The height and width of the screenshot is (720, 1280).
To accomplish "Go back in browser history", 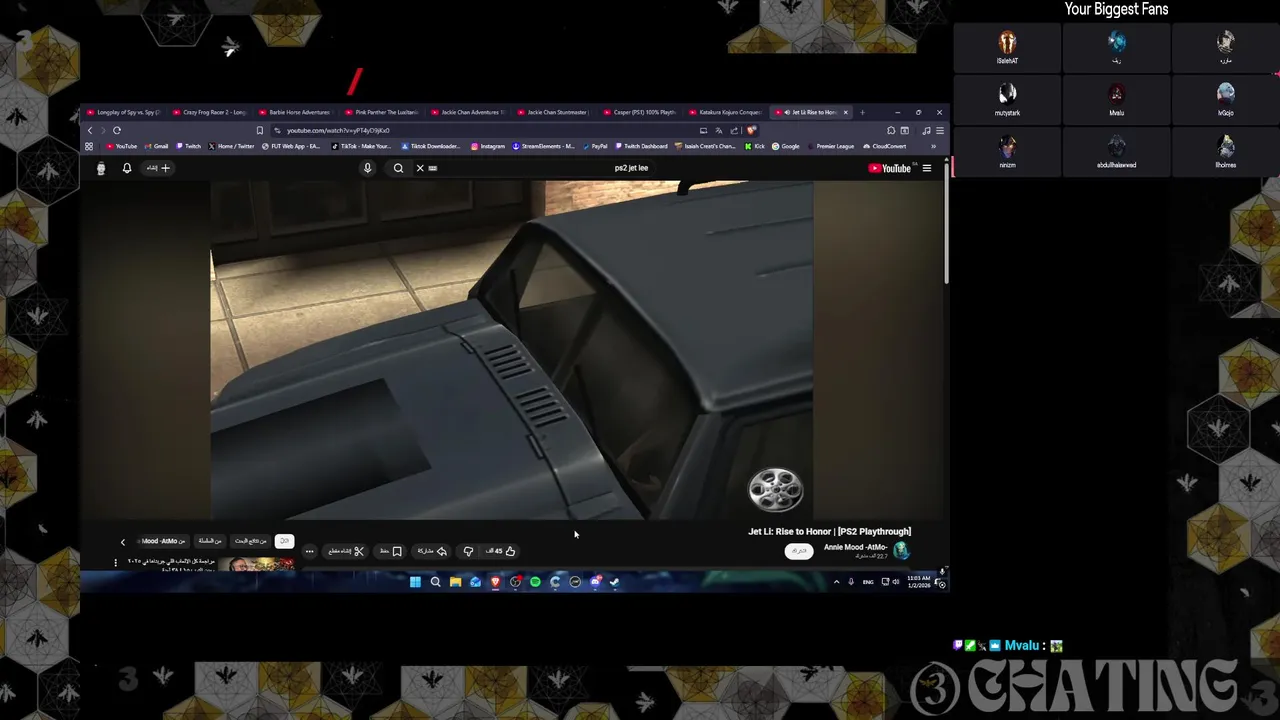I will pyautogui.click(x=90, y=130).
